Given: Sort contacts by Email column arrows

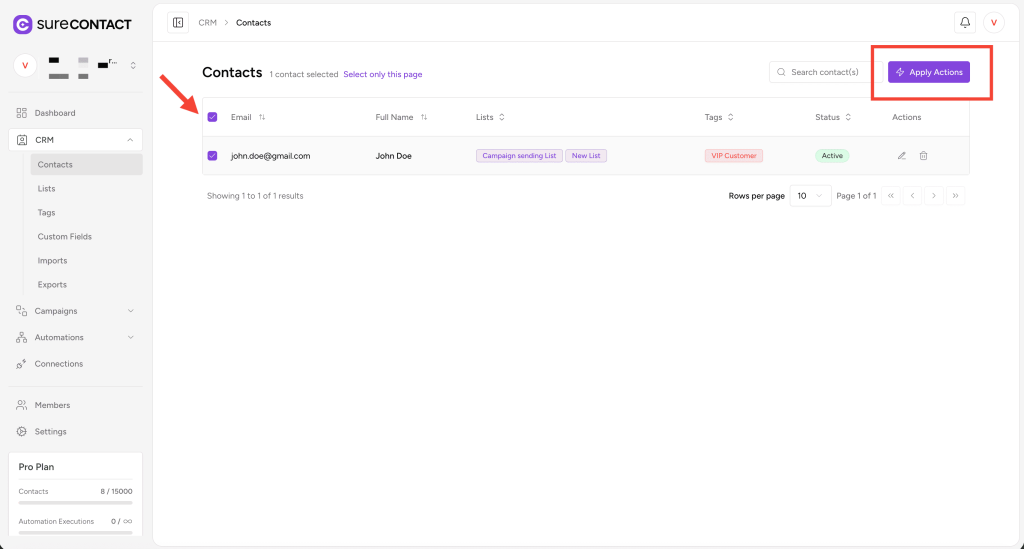Looking at the screenshot, I should click(x=262, y=117).
